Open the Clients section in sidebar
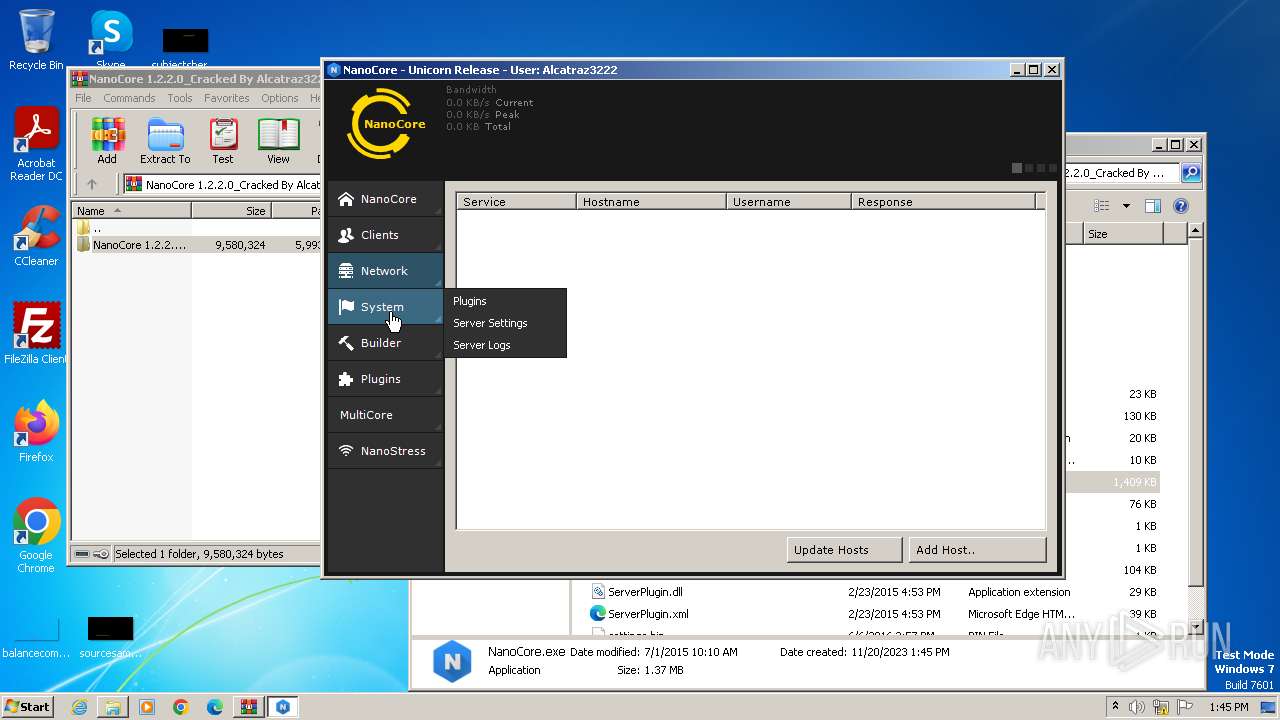 pos(385,235)
